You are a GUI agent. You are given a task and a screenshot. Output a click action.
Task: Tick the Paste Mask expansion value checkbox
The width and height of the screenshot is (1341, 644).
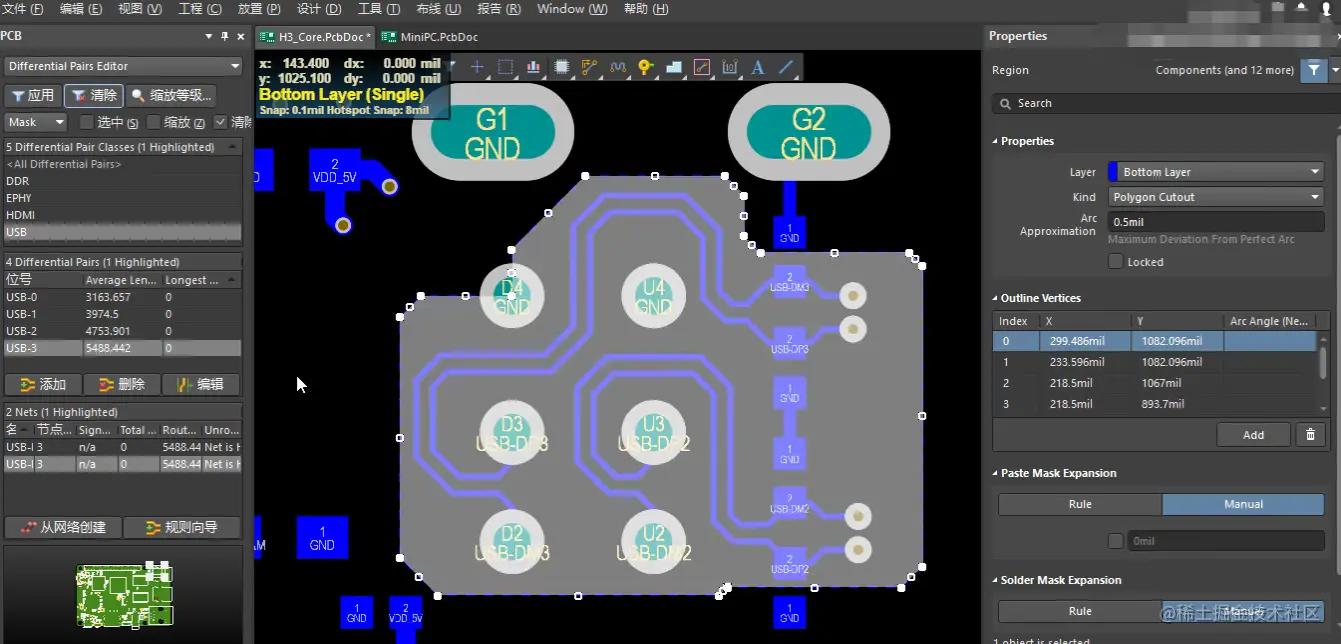pos(1115,541)
